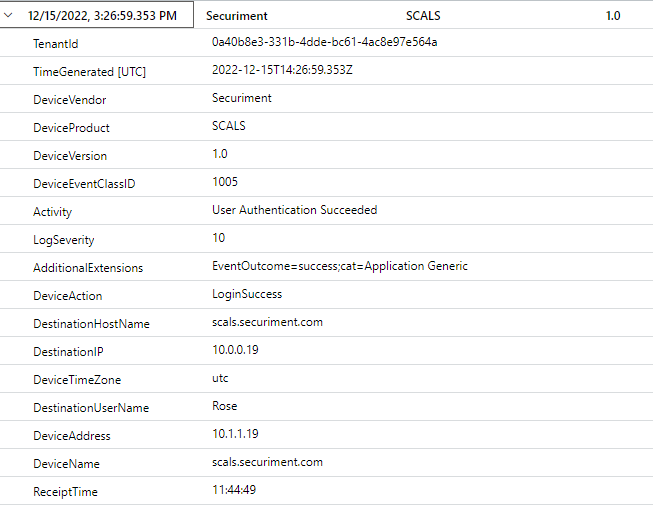The height and width of the screenshot is (506, 653).
Task: Select the AdditionalExtensions field label
Action: 88,268
